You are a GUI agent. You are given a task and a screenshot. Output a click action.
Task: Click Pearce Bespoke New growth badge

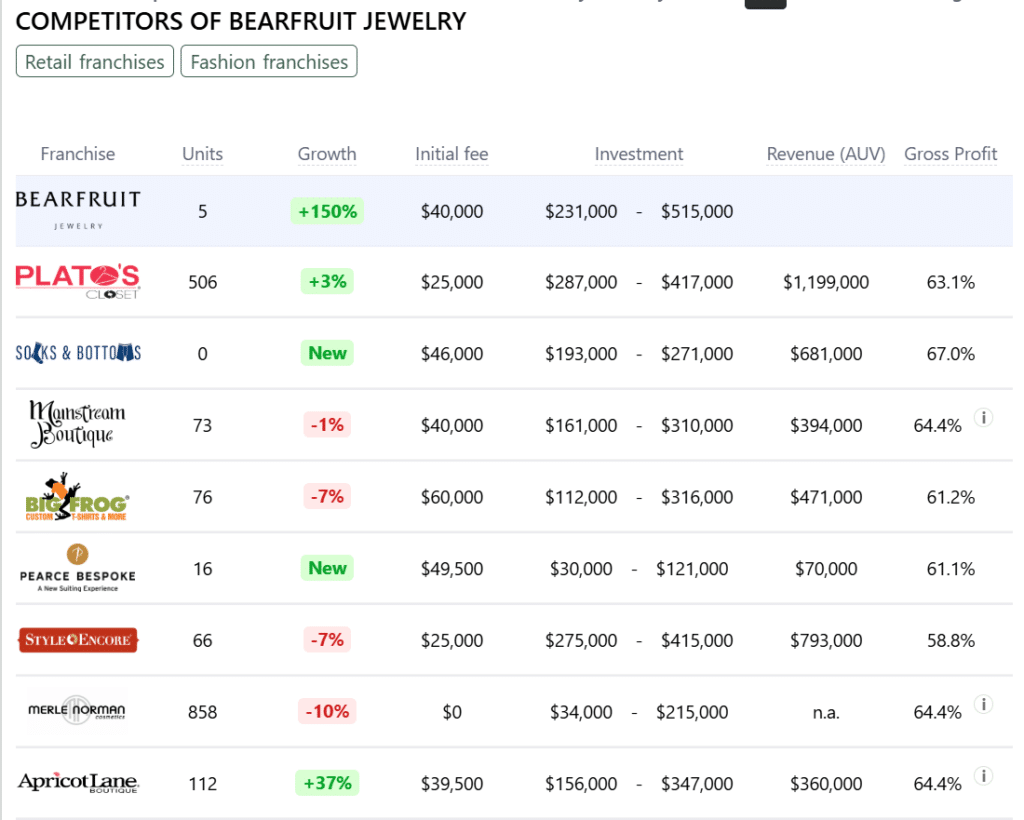click(x=327, y=568)
